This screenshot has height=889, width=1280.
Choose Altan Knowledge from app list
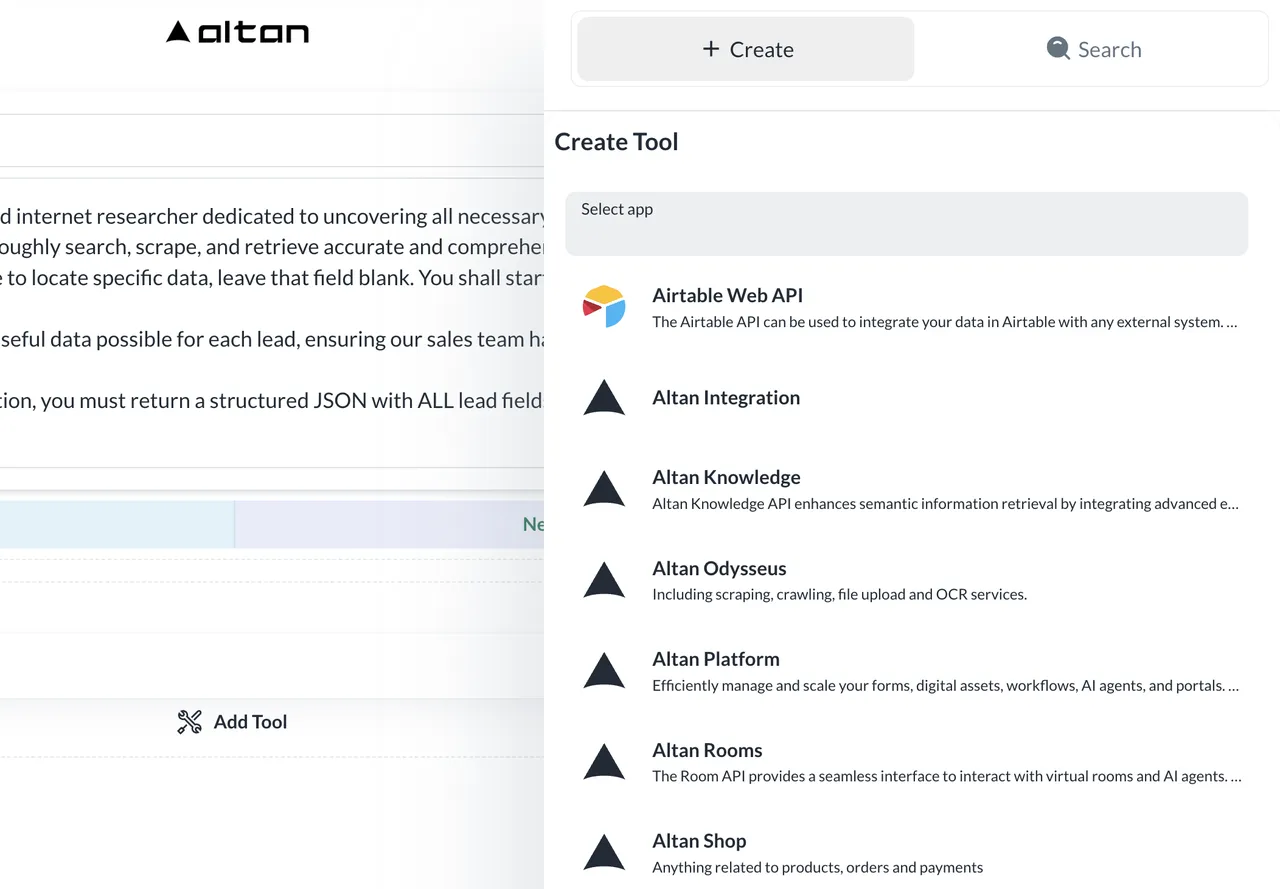(x=907, y=489)
